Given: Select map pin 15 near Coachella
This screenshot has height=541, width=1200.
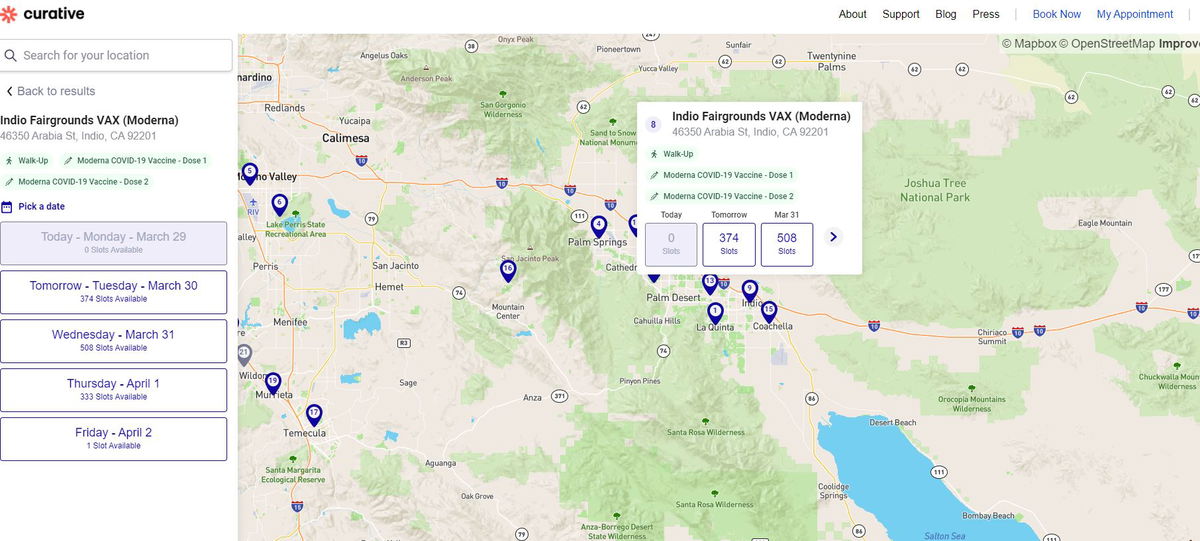Looking at the screenshot, I should pos(768,310).
